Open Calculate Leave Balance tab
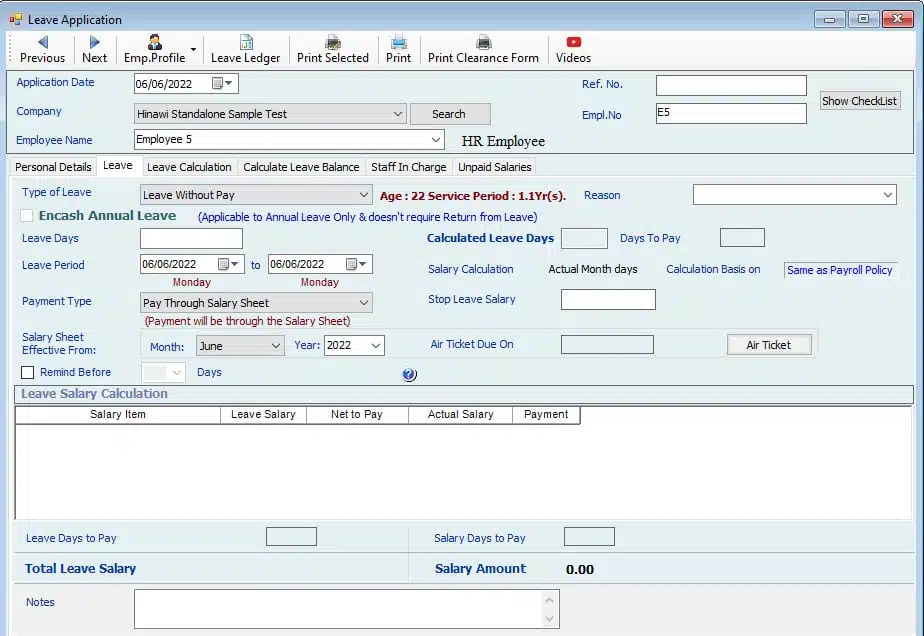The image size is (924, 636). coord(301,167)
